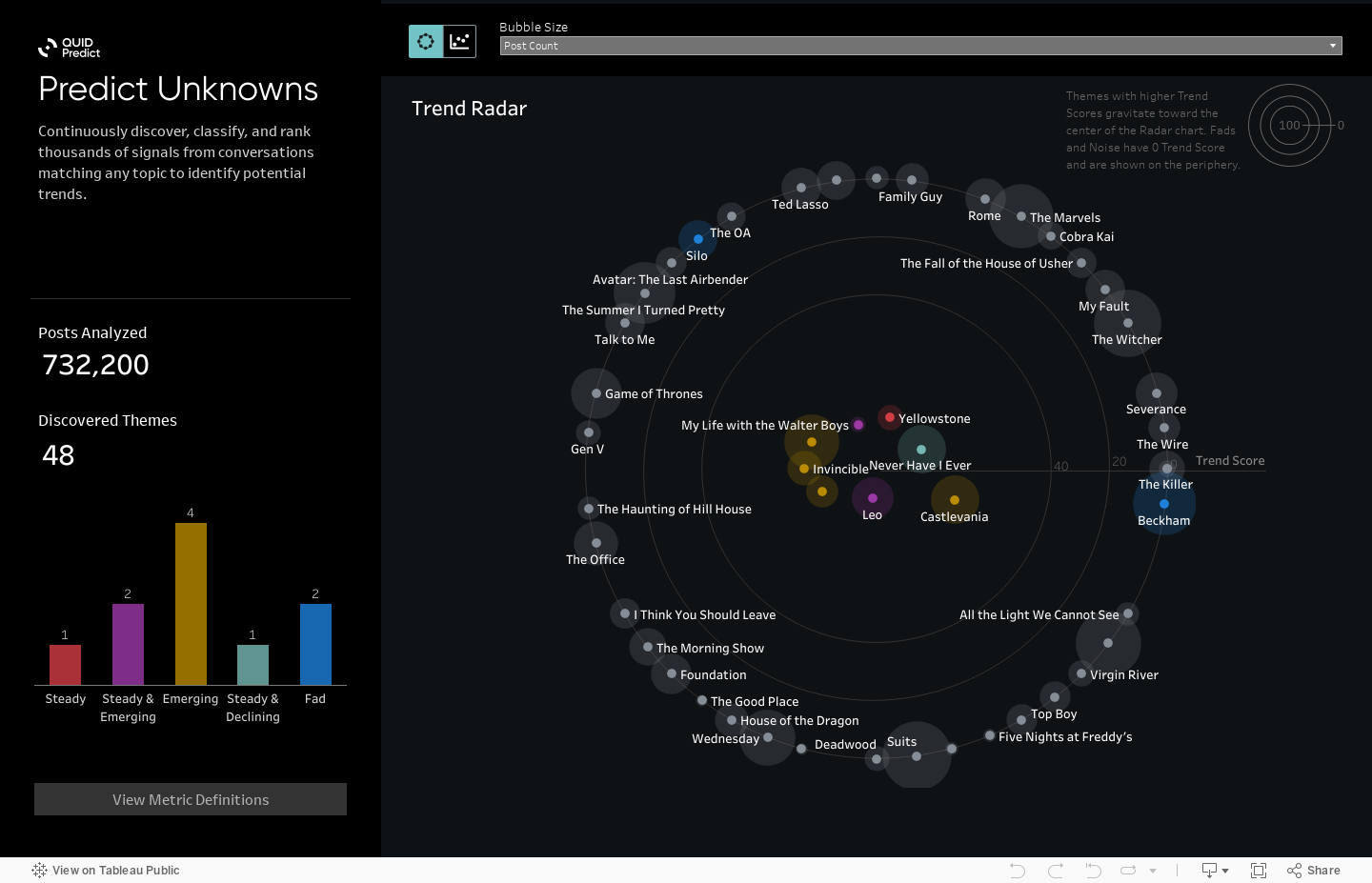
Task: Switch to the scatter plot view icon
Action: click(x=460, y=41)
